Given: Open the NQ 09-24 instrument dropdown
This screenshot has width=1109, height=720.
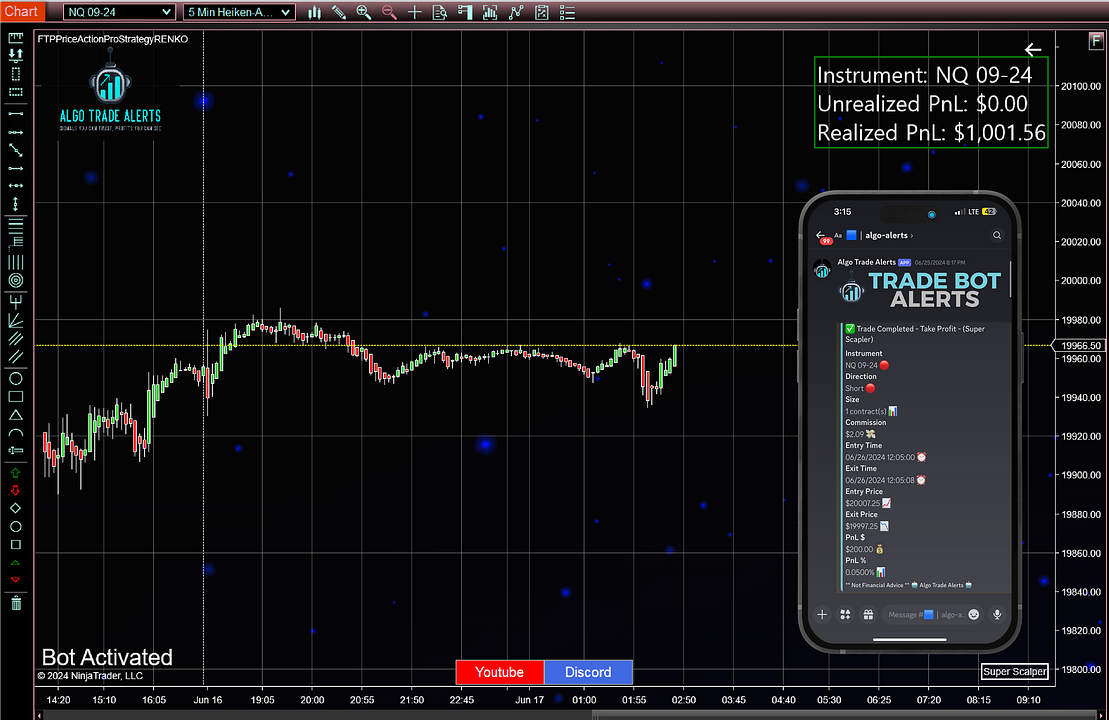Looking at the screenshot, I should 119,12.
